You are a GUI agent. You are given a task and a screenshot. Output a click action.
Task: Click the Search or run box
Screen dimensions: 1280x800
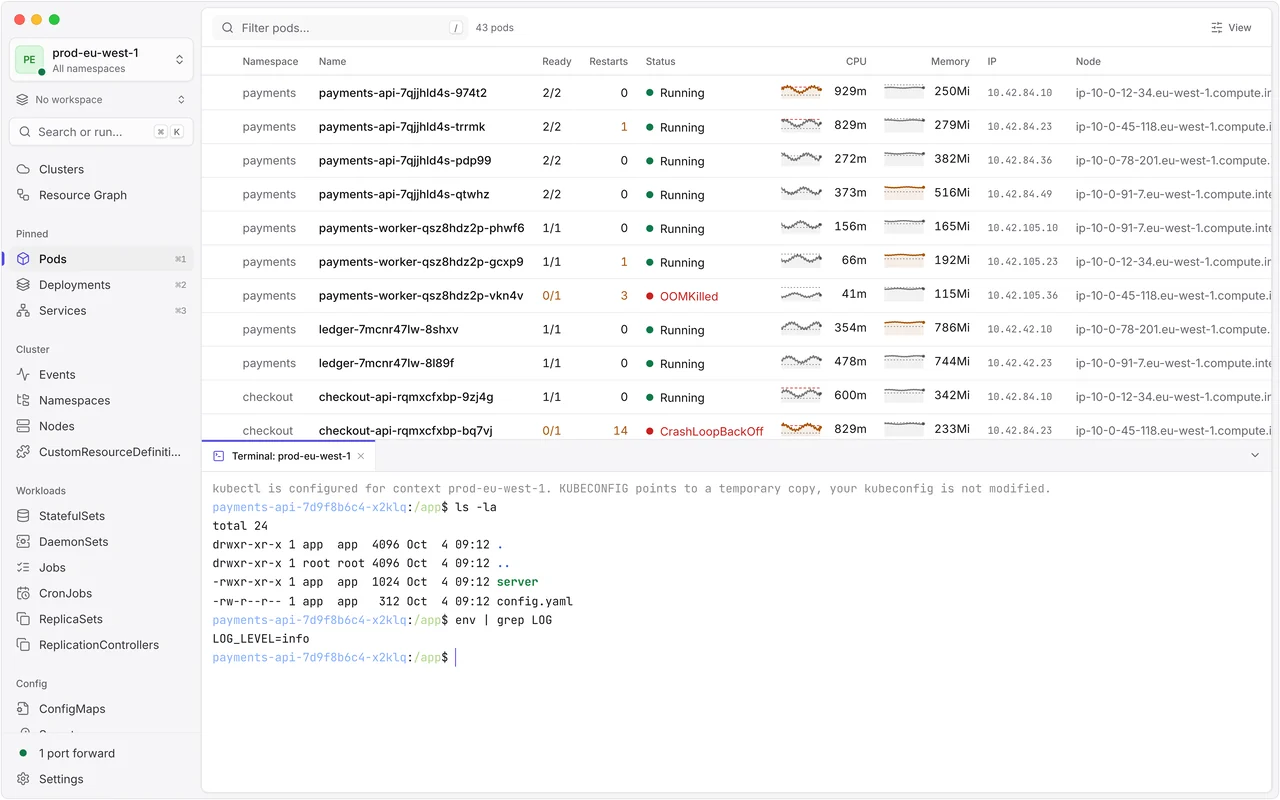coord(101,132)
